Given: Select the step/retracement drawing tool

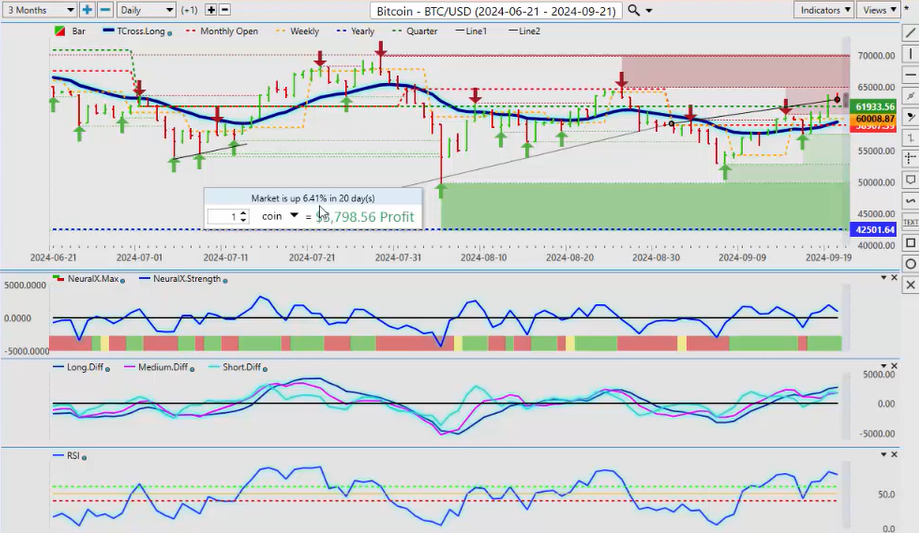Looking at the screenshot, I should click(x=910, y=138).
